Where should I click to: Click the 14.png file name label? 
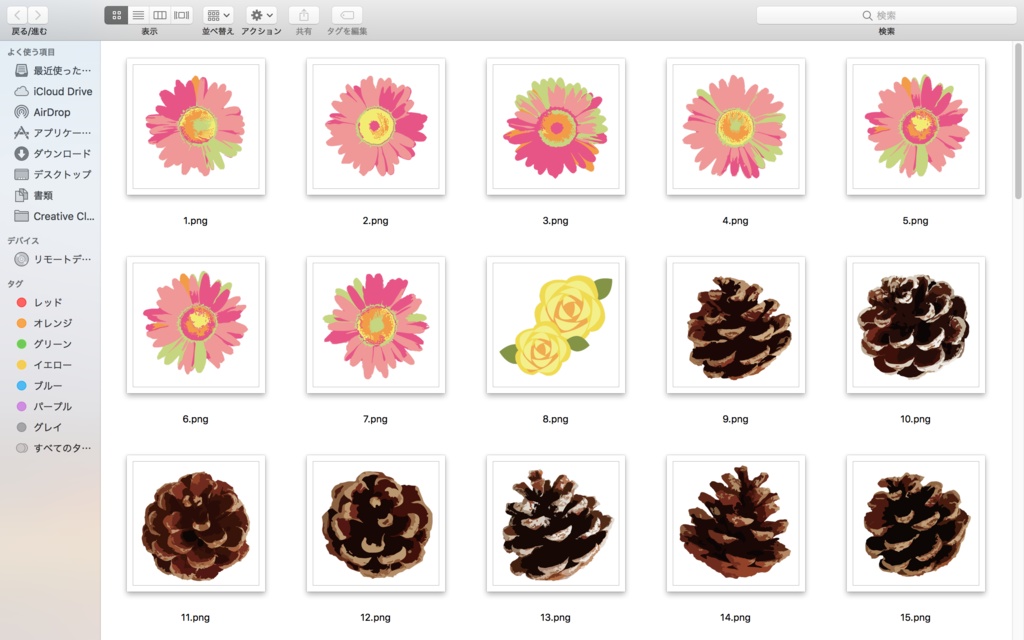pyautogui.click(x=735, y=617)
